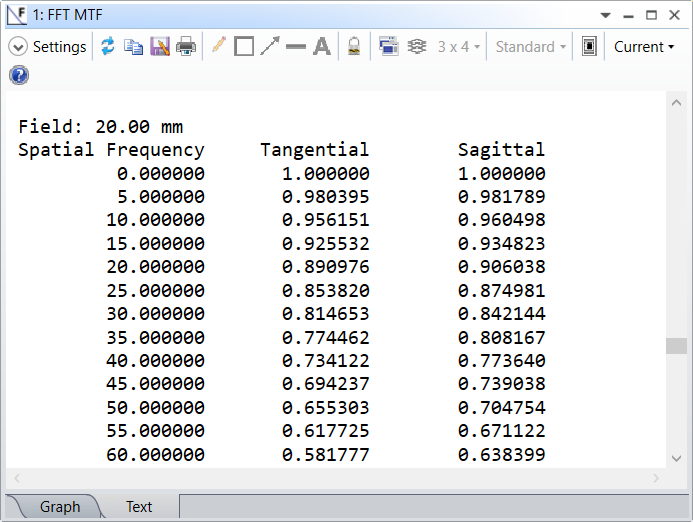Open the 3 x 4 layout dropdown
The width and height of the screenshot is (693, 522).
pos(459,46)
